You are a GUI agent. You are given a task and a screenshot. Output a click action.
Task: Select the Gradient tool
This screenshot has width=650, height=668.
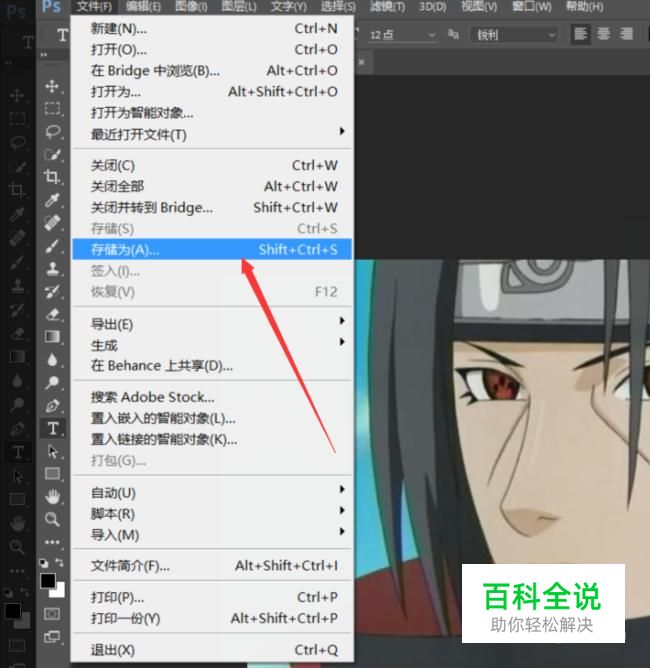coord(52,337)
